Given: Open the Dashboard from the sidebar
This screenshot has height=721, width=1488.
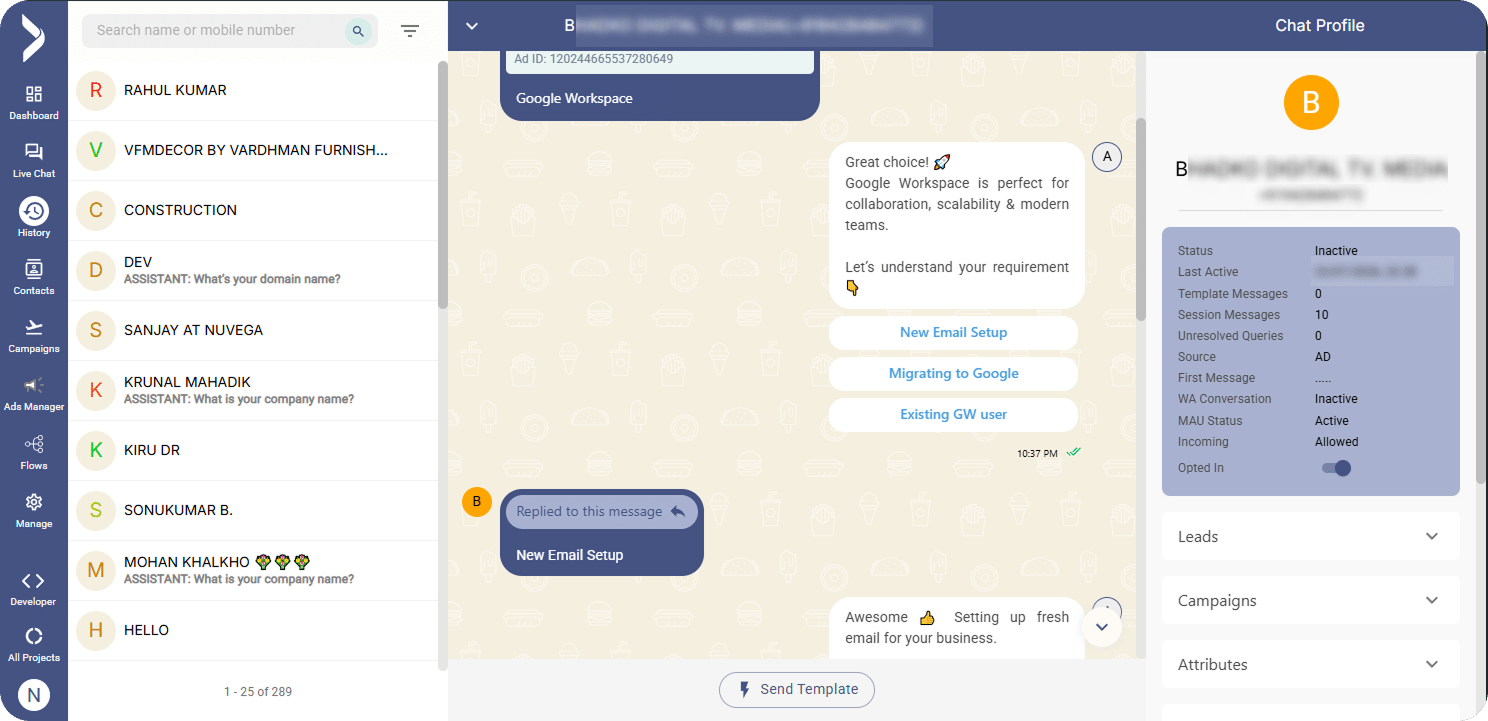Looking at the screenshot, I should [x=34, y=102].
